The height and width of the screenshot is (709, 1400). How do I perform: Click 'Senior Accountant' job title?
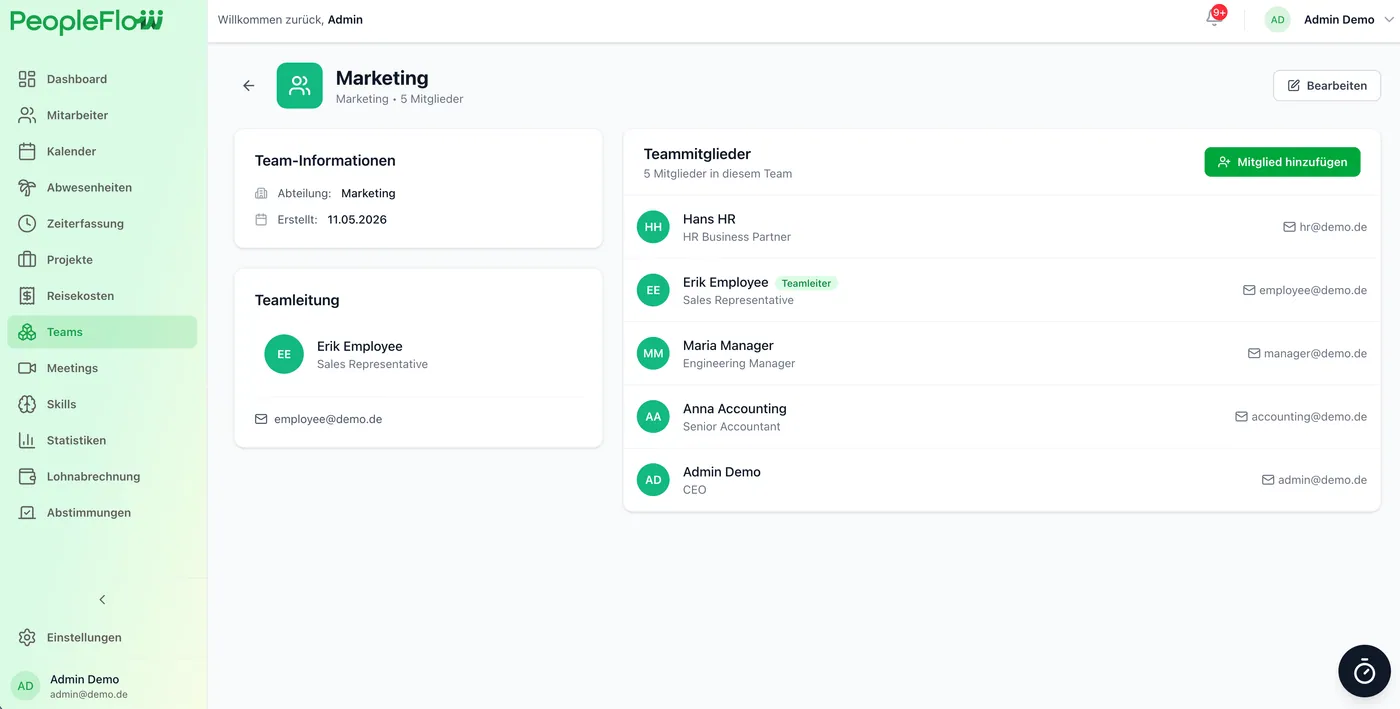[x=732, y=427]
